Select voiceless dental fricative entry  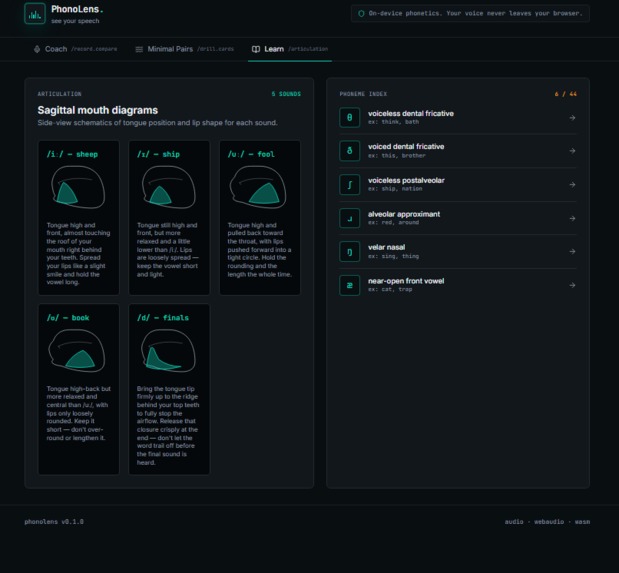(x=458, y=117)
